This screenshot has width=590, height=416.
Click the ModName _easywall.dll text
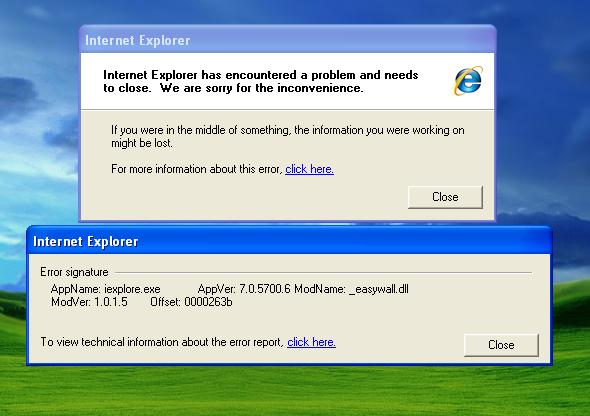tap(351, 289)
